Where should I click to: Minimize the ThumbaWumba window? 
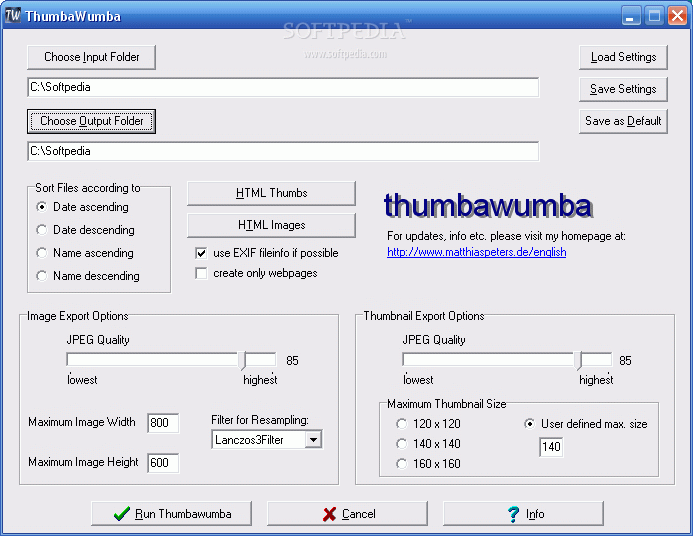point(631,15)
